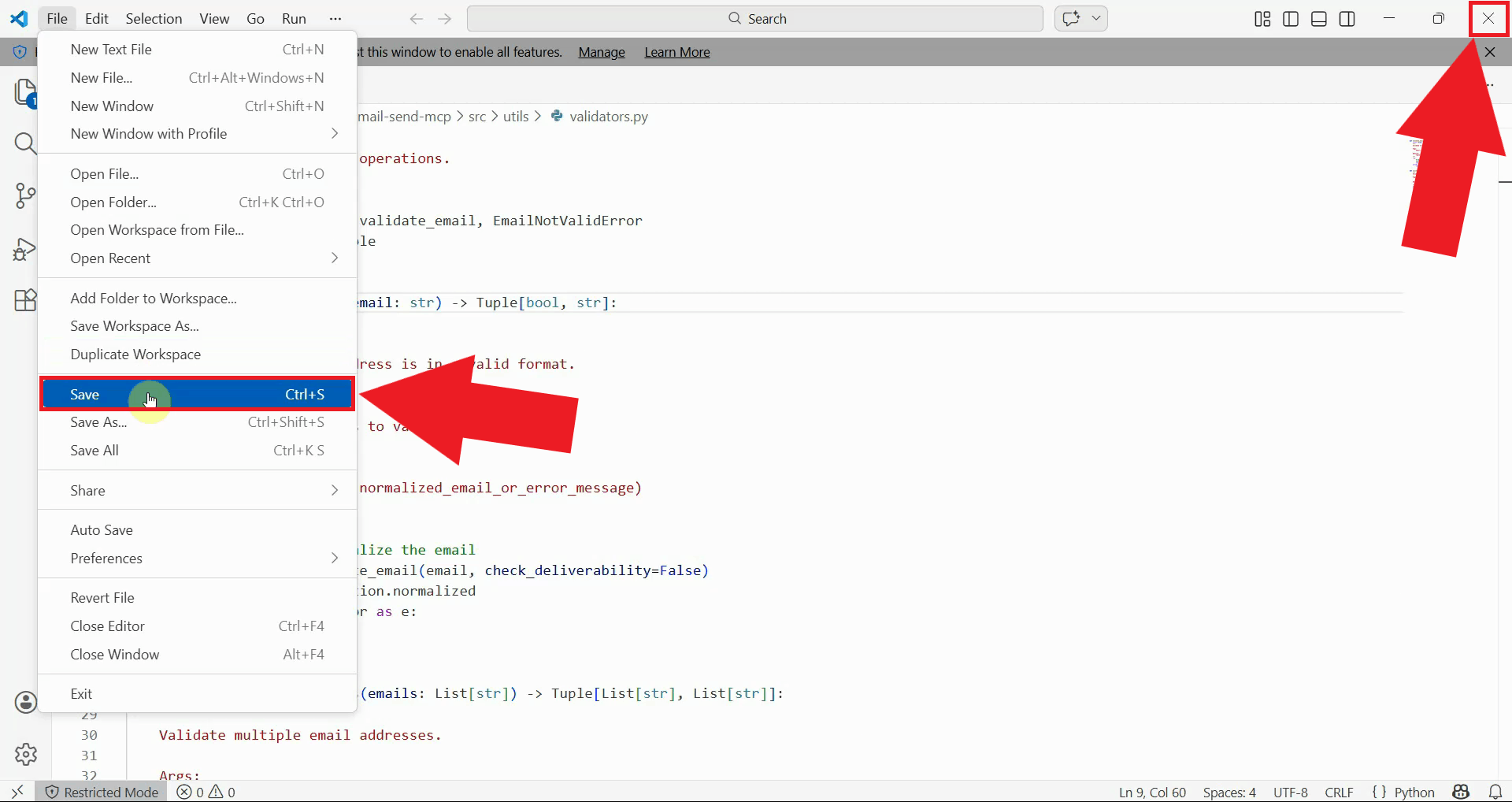Screen dimensions: 1512x802
Task: Open the Edit menu
Action: tap(95, 18)
